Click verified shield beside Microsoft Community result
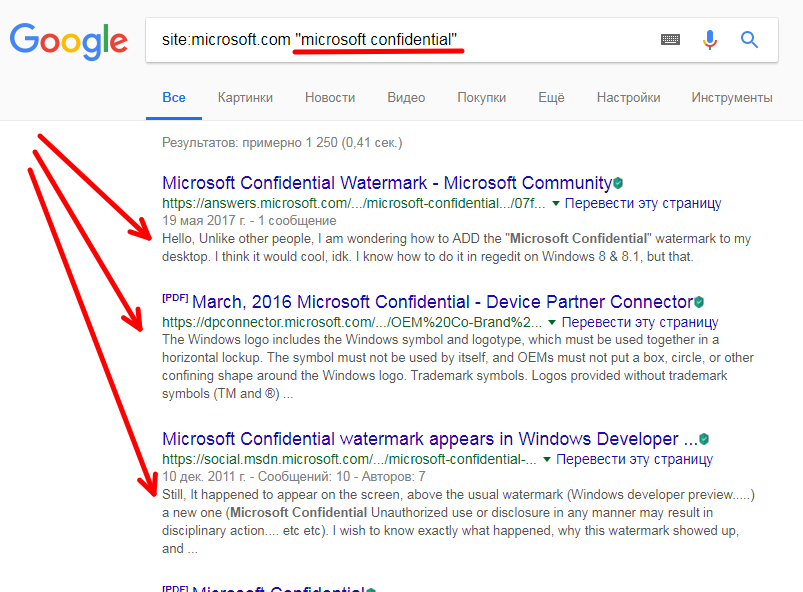The width and height of the screenshot is (803, 592). tap(618, 183)
